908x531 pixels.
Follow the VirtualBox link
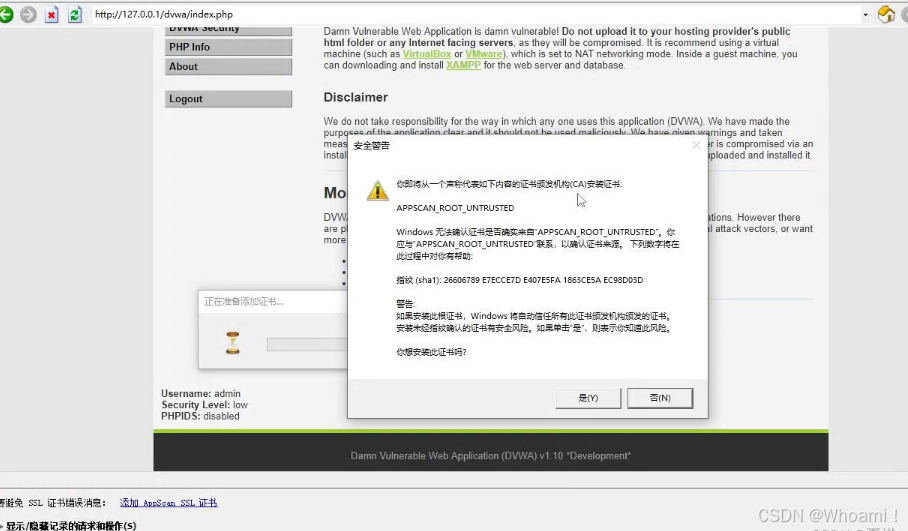(x=427, y=54)
